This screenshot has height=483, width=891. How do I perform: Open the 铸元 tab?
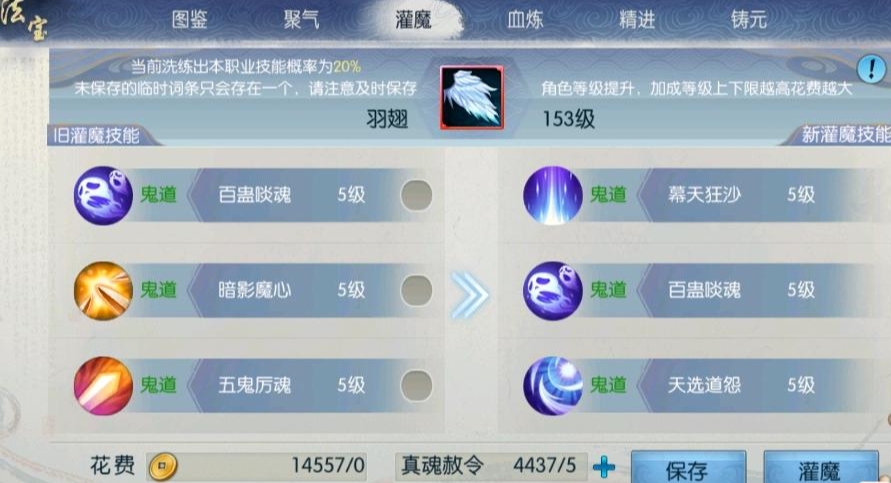point(749,20)
